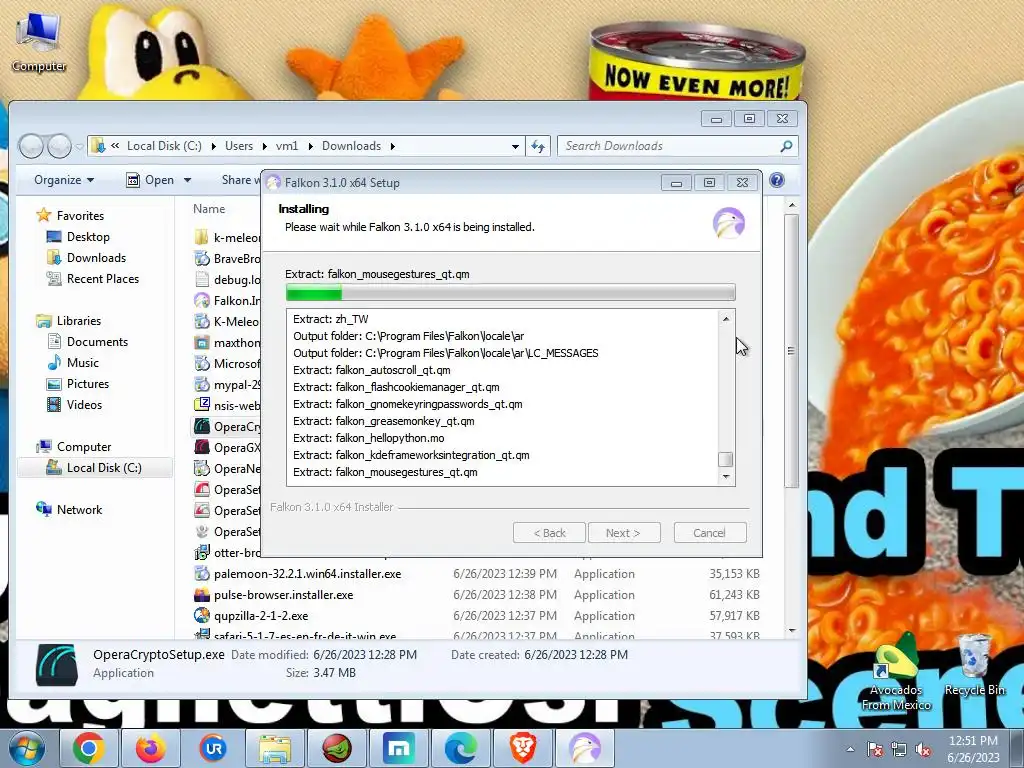Click install log scroll-up arrow

(725, 319)
